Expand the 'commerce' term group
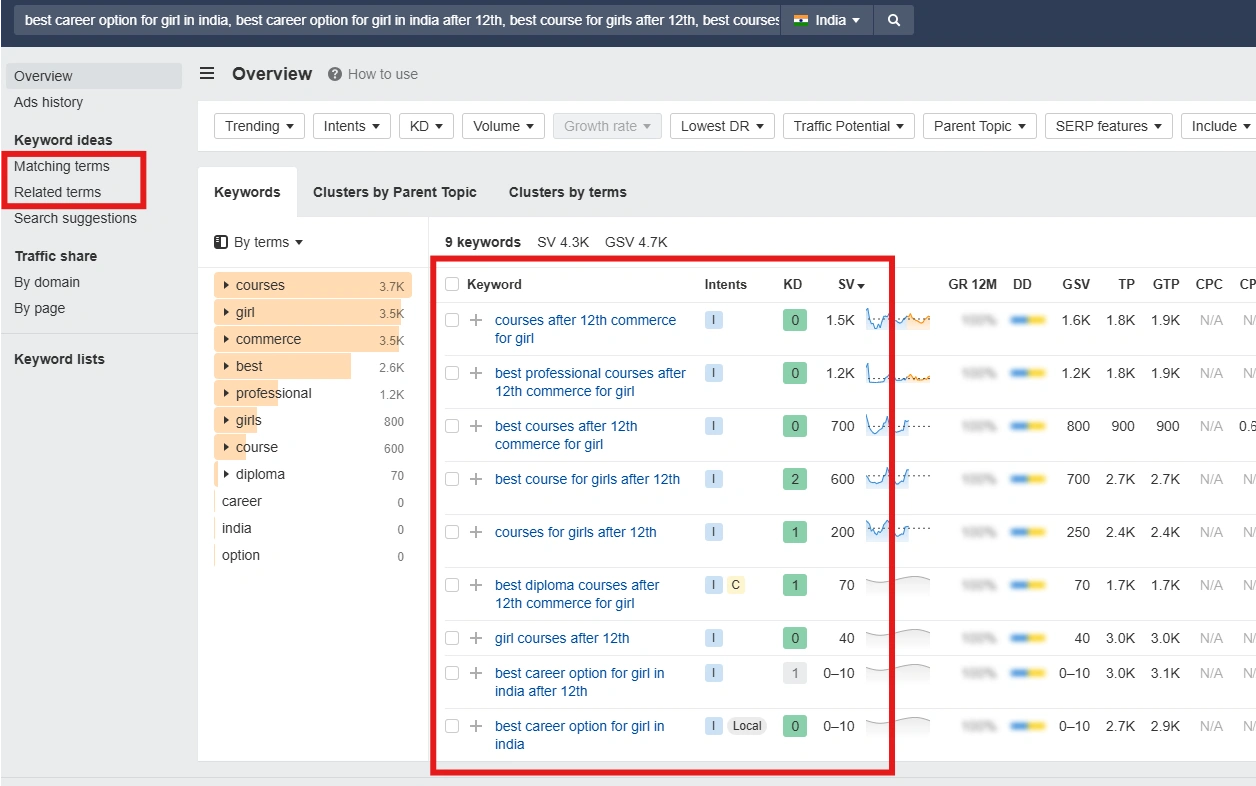Screen dimensions: 1256x786 227,339
